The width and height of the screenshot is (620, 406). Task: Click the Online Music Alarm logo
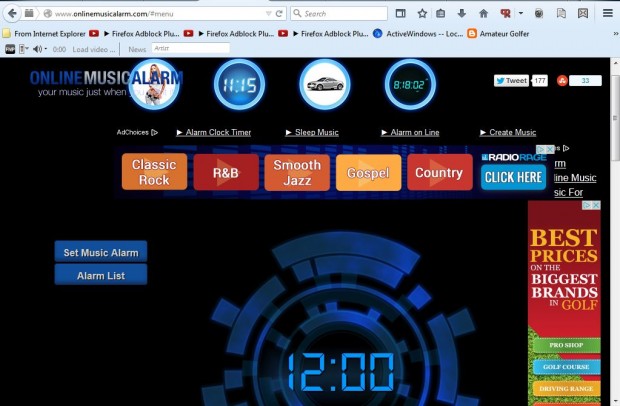click(x=106, y=83)
